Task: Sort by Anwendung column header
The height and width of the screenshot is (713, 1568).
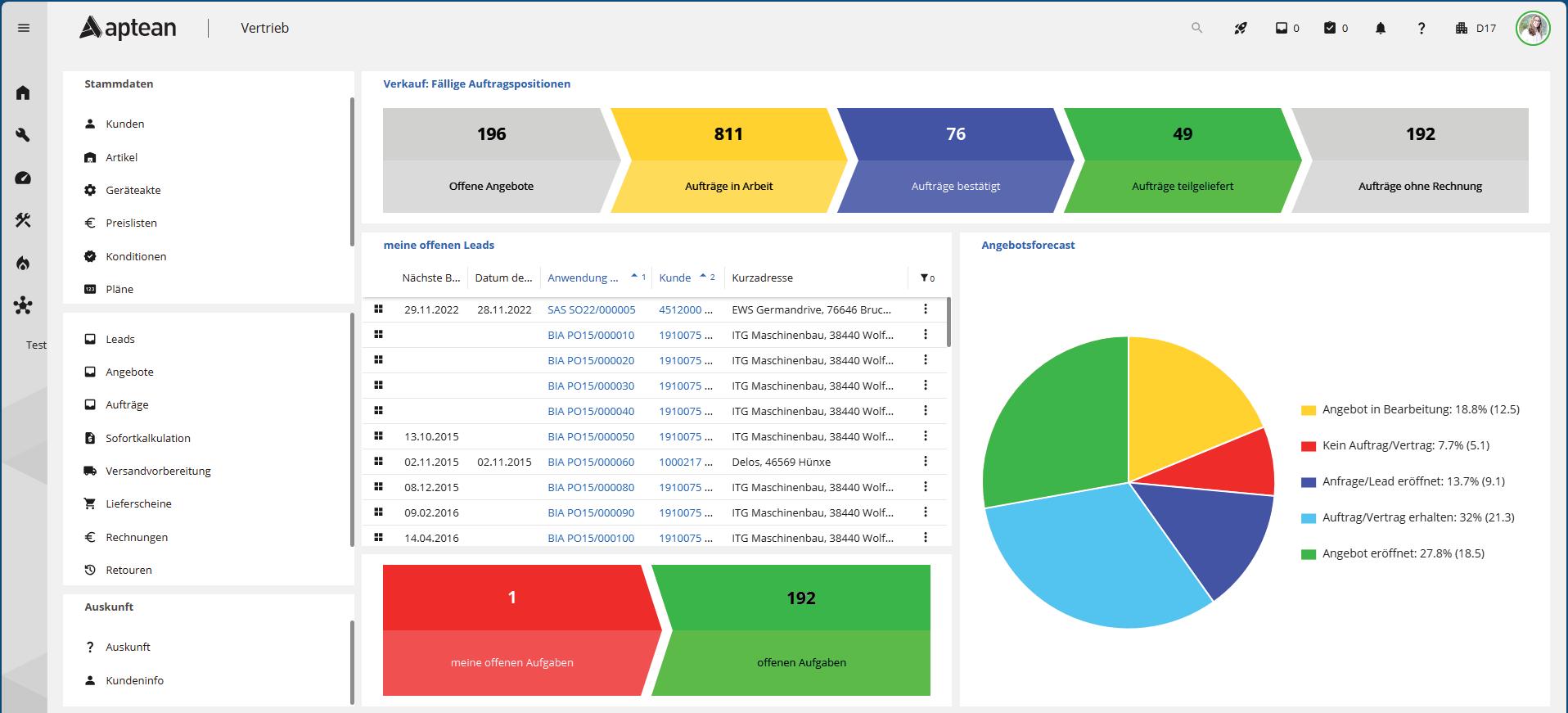Action: tap(583, 278)
